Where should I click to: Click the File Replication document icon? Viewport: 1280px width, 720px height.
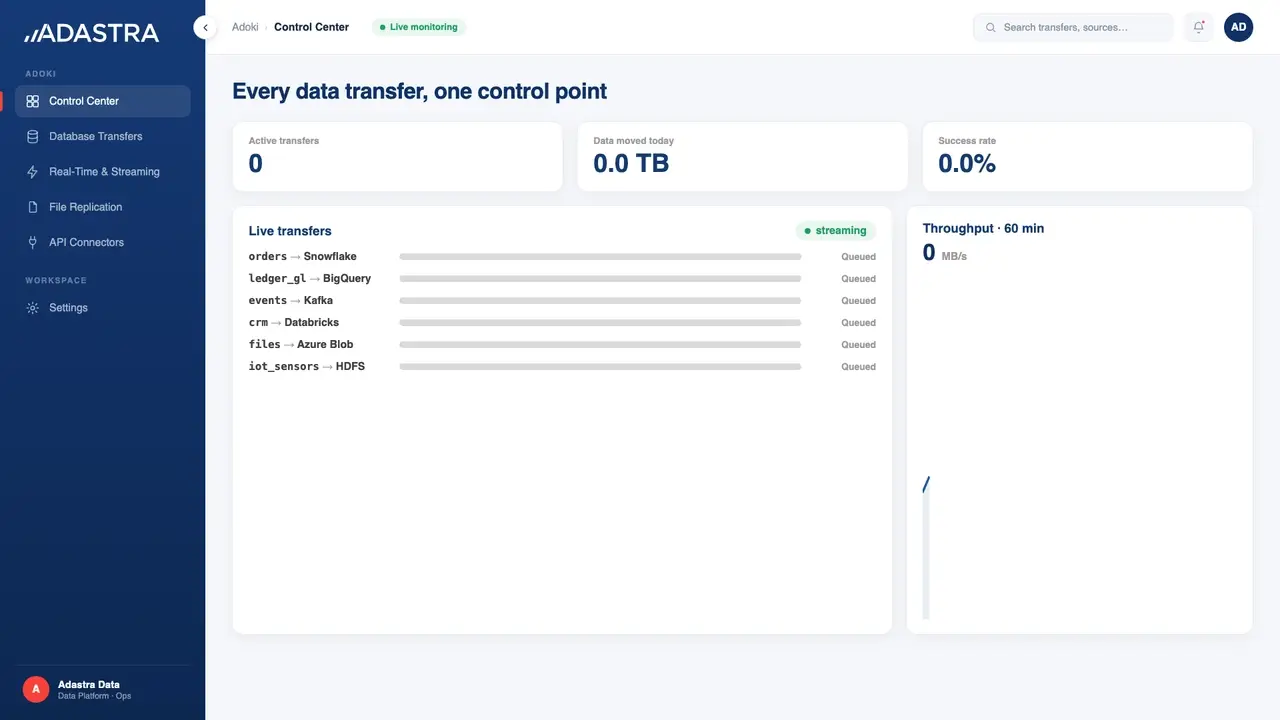point(33,207)
